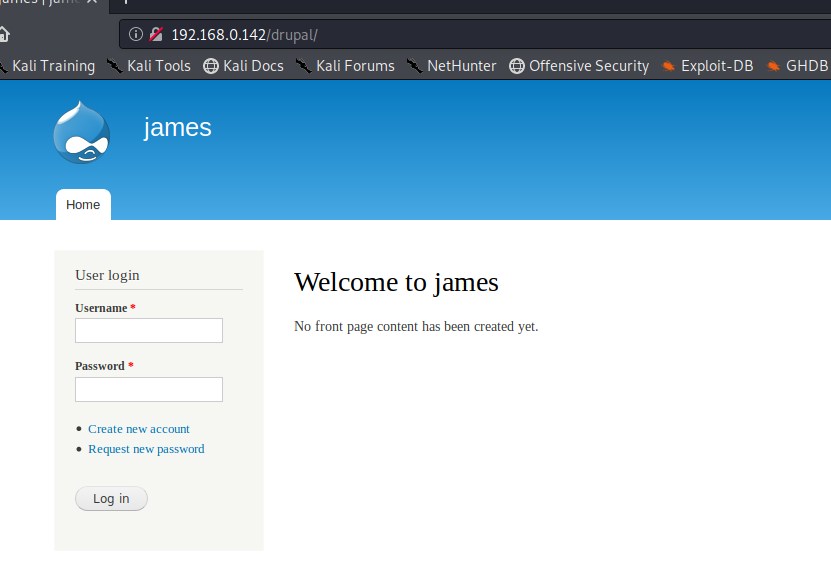This screenshot has width=831, height=570.
Task: Open the Kali Forums bookmark
Action: click(x=345, y=66)
